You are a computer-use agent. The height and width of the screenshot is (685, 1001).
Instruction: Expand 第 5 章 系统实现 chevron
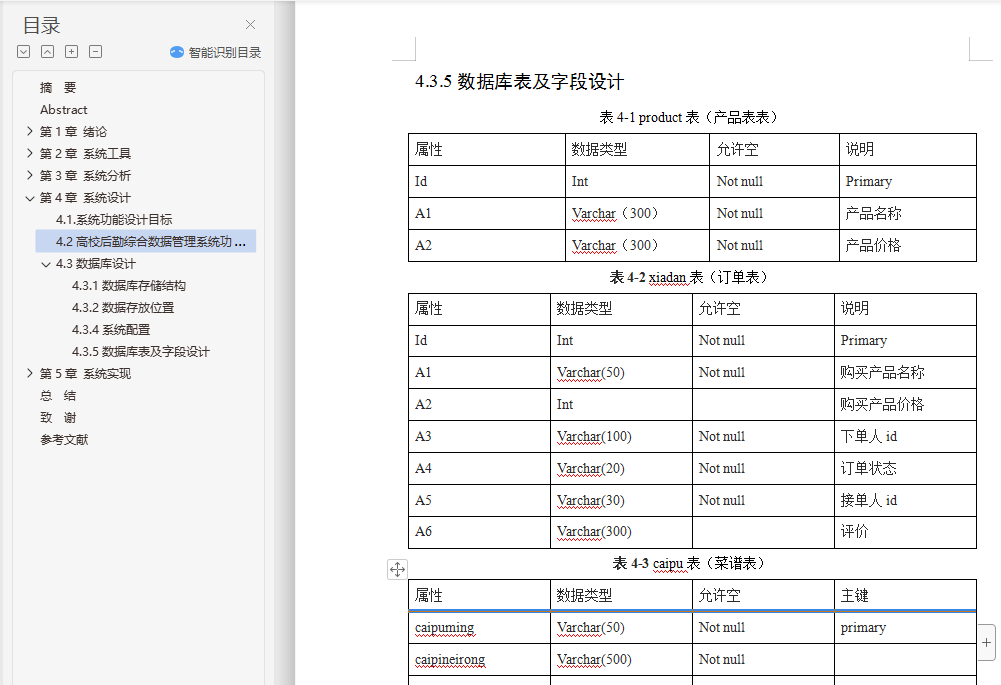point(29,373)
